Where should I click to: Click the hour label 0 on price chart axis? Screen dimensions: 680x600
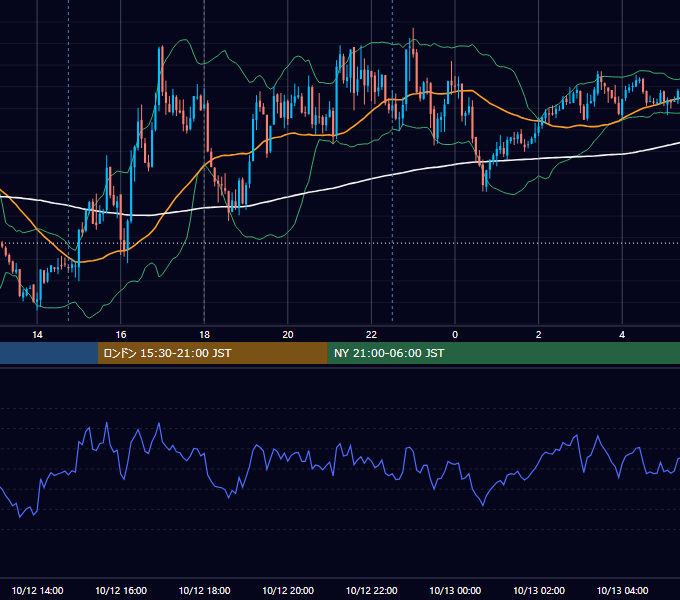tap(455, 335)
